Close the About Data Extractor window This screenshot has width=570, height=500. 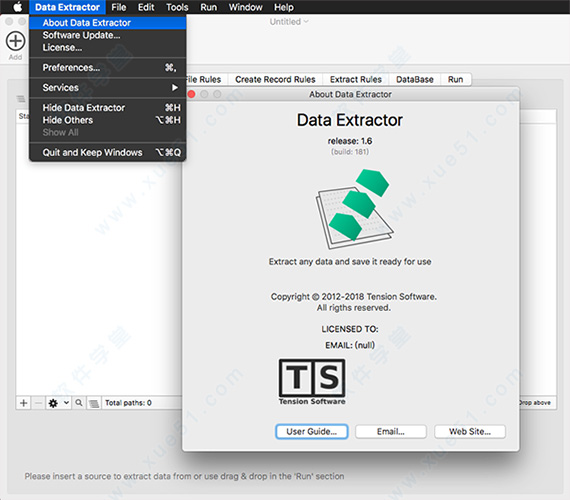coord(191,94)
